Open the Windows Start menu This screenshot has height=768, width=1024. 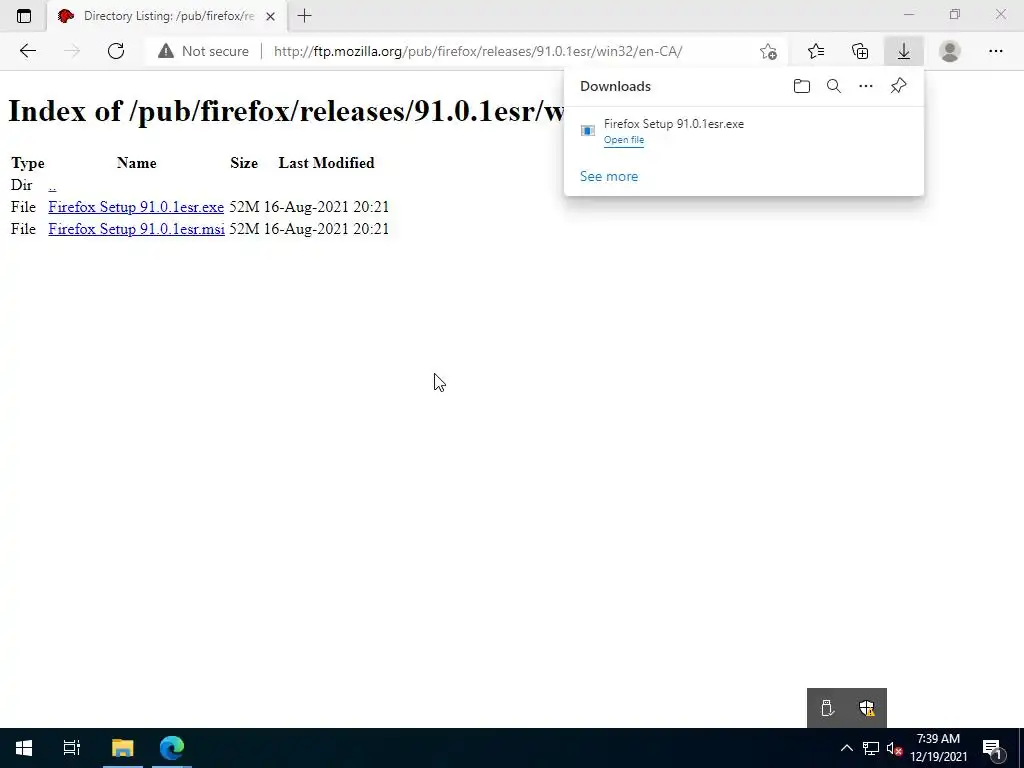(24, 748)
